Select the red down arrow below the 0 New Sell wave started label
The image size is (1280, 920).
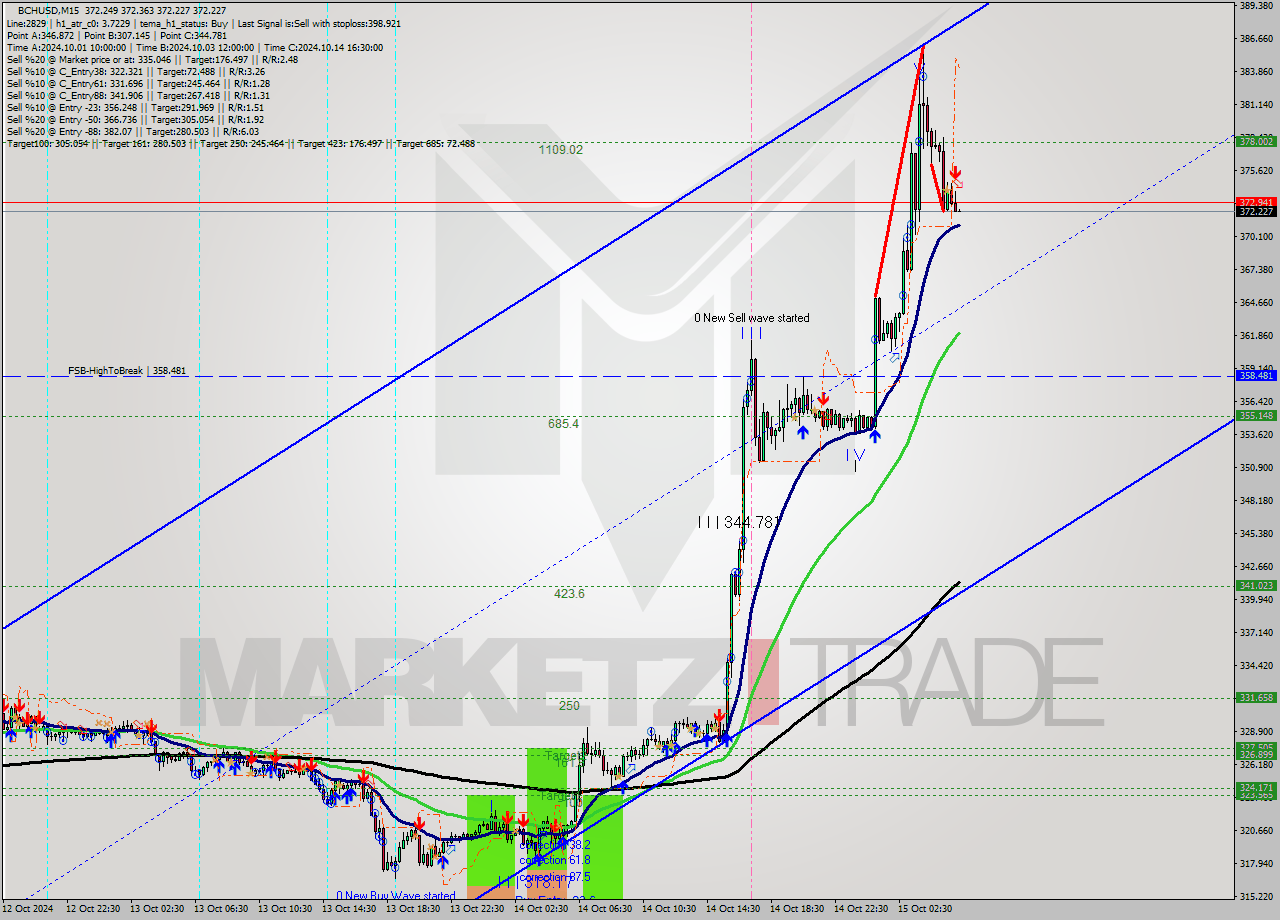pos(822,398)
